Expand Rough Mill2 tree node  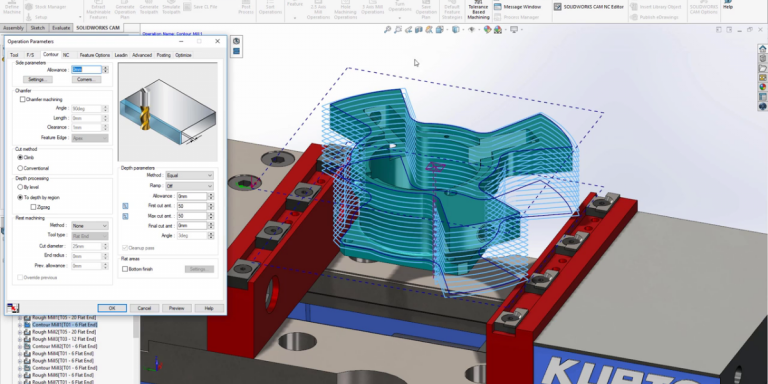pyautogui.click(x=20, y=332)
